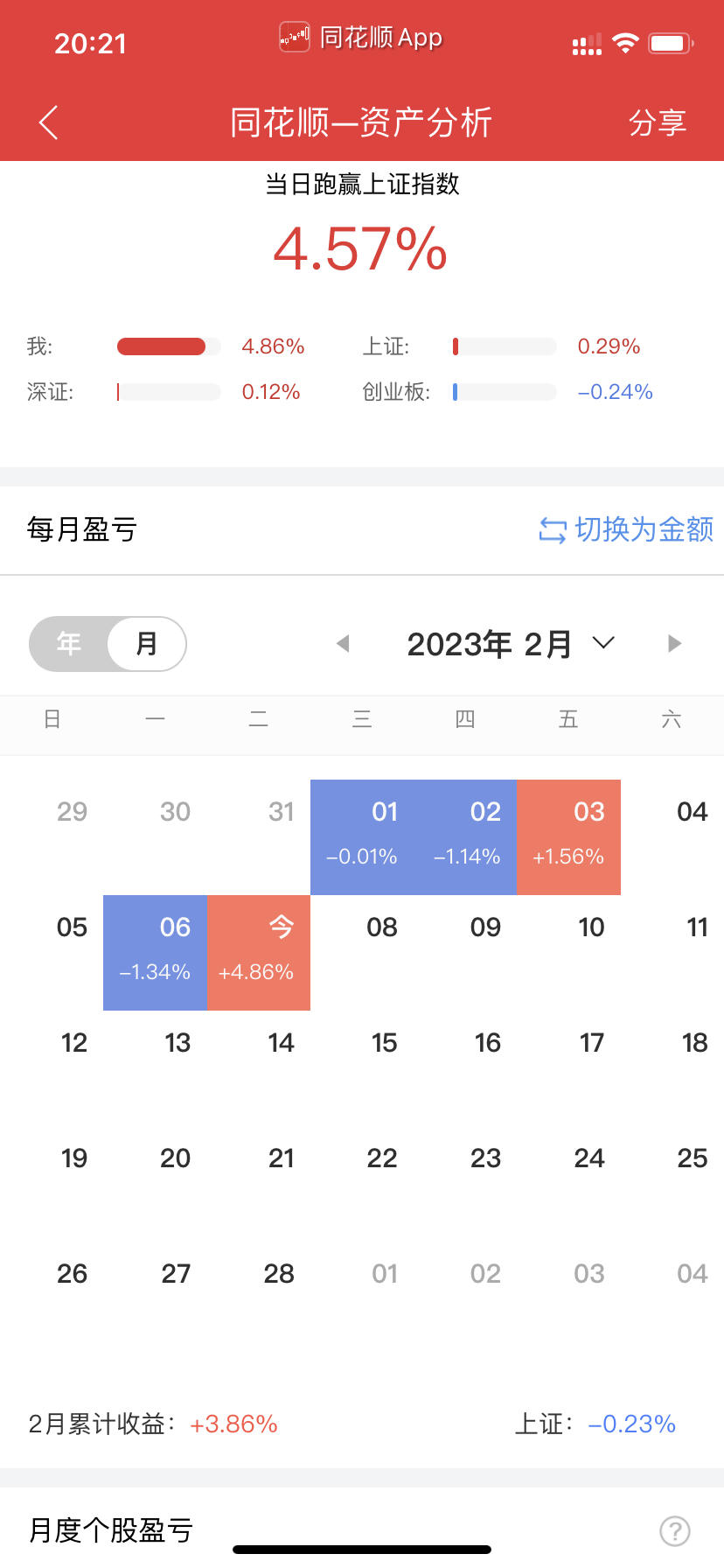Go to previous month with left arrow

(x=344, y=644)
